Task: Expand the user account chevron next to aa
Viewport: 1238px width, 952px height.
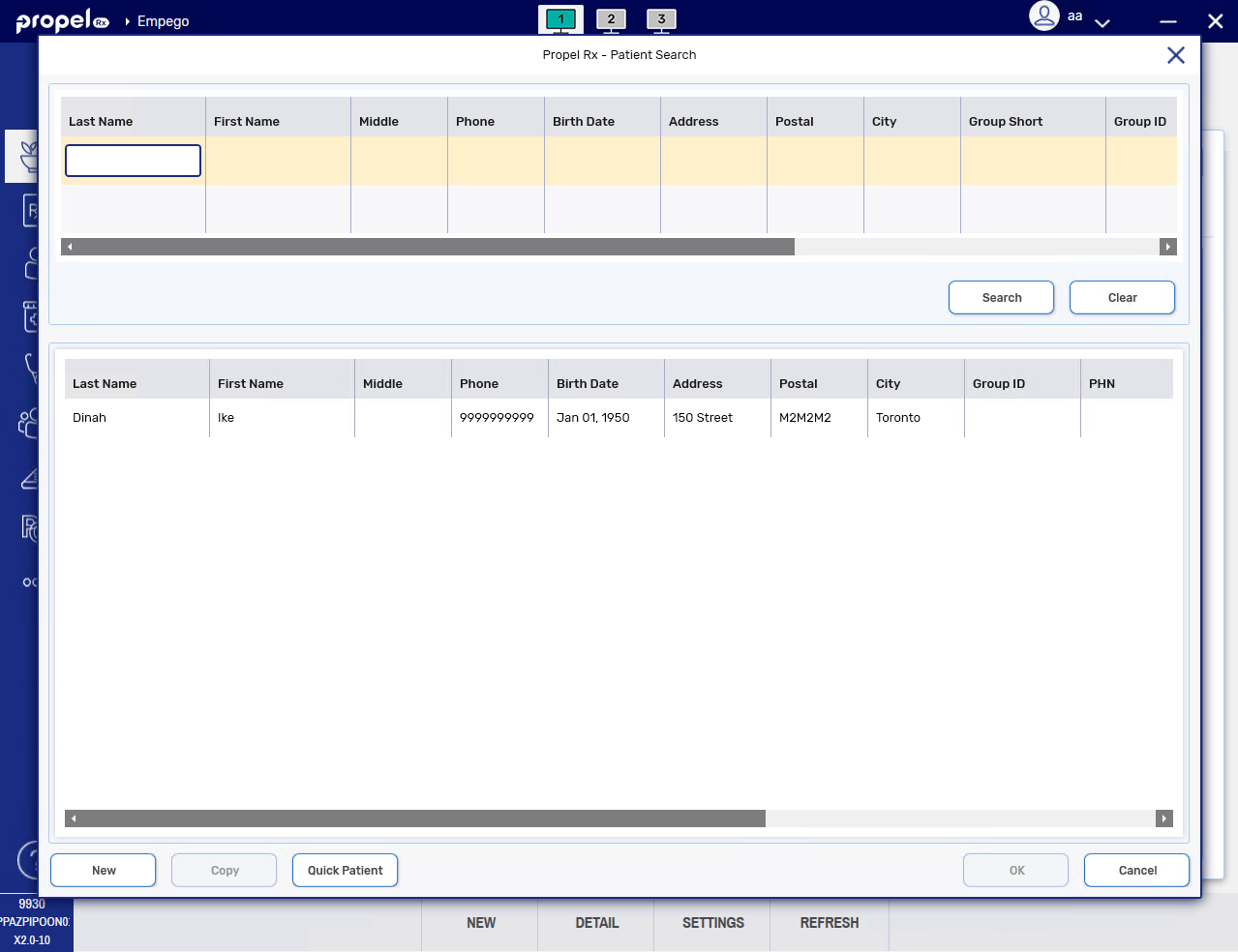Action: (1102, 22)
